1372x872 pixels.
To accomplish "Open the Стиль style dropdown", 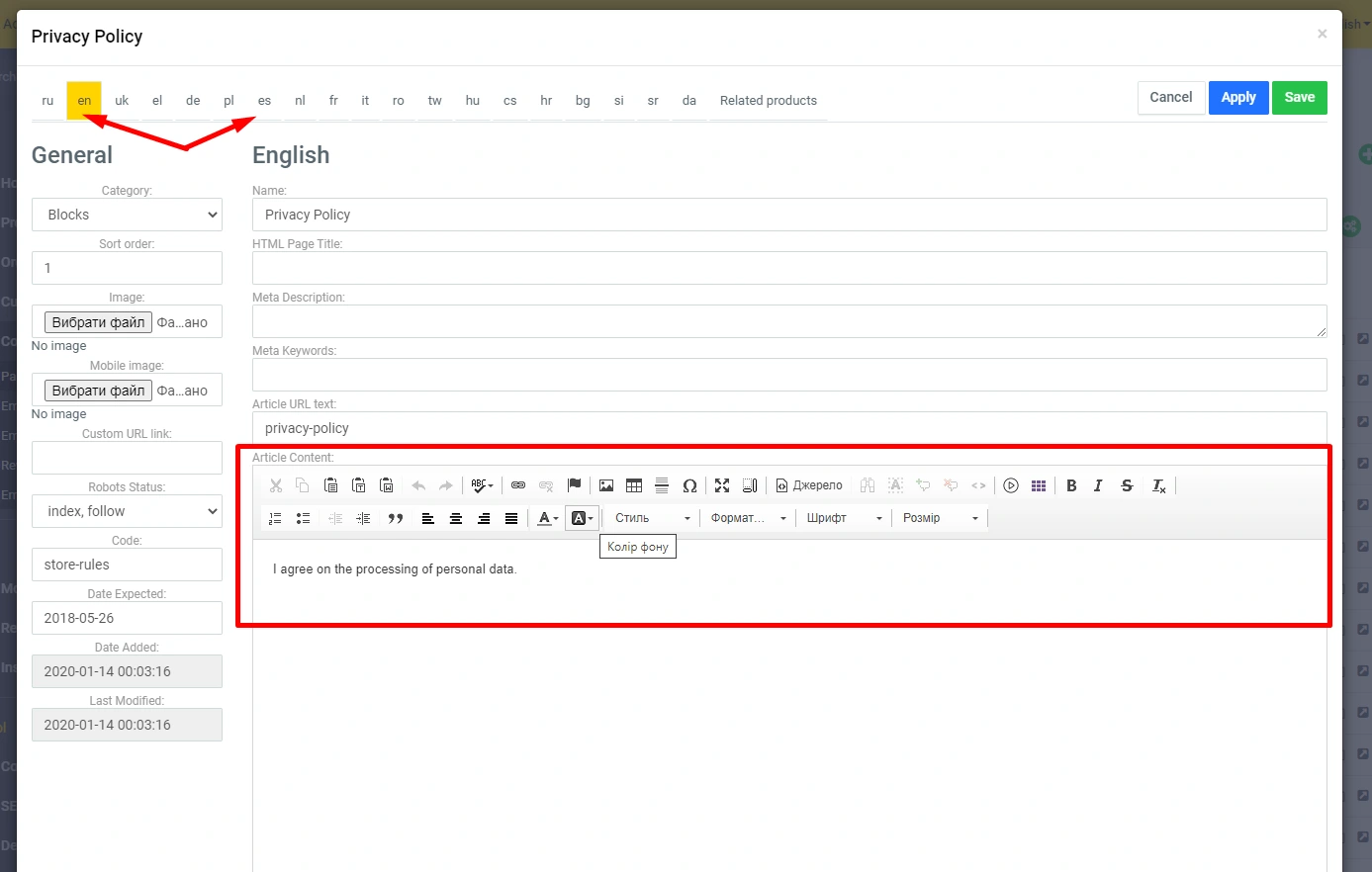I will (652, 518).
